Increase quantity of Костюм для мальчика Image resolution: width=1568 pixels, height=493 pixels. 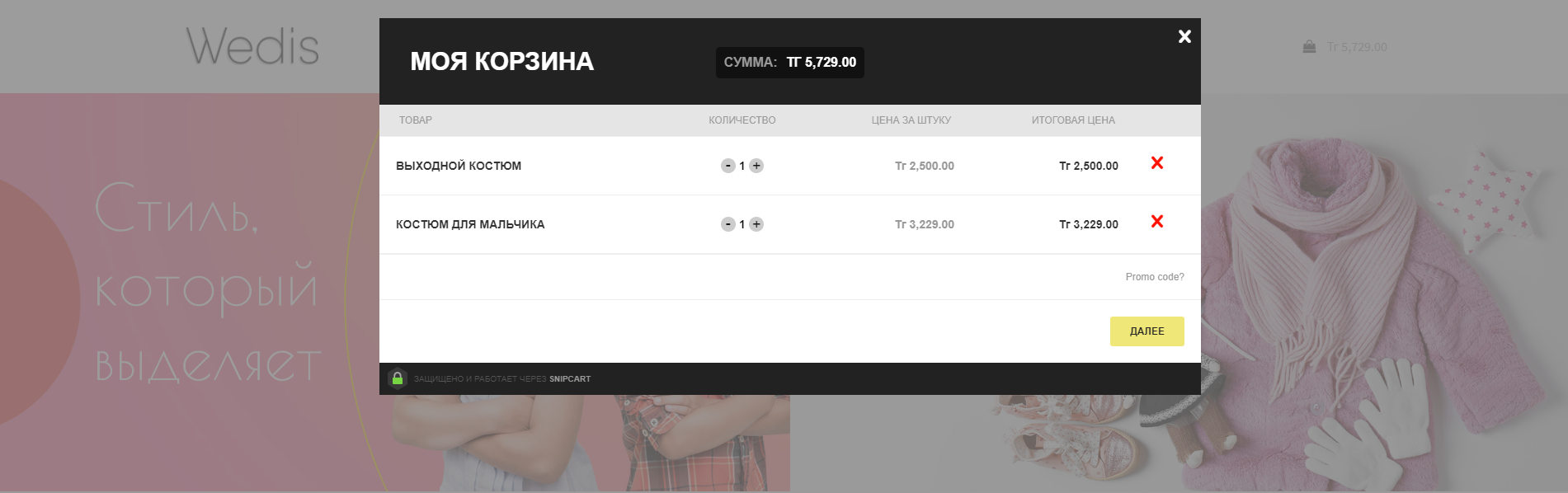click(x=756, y=224)
